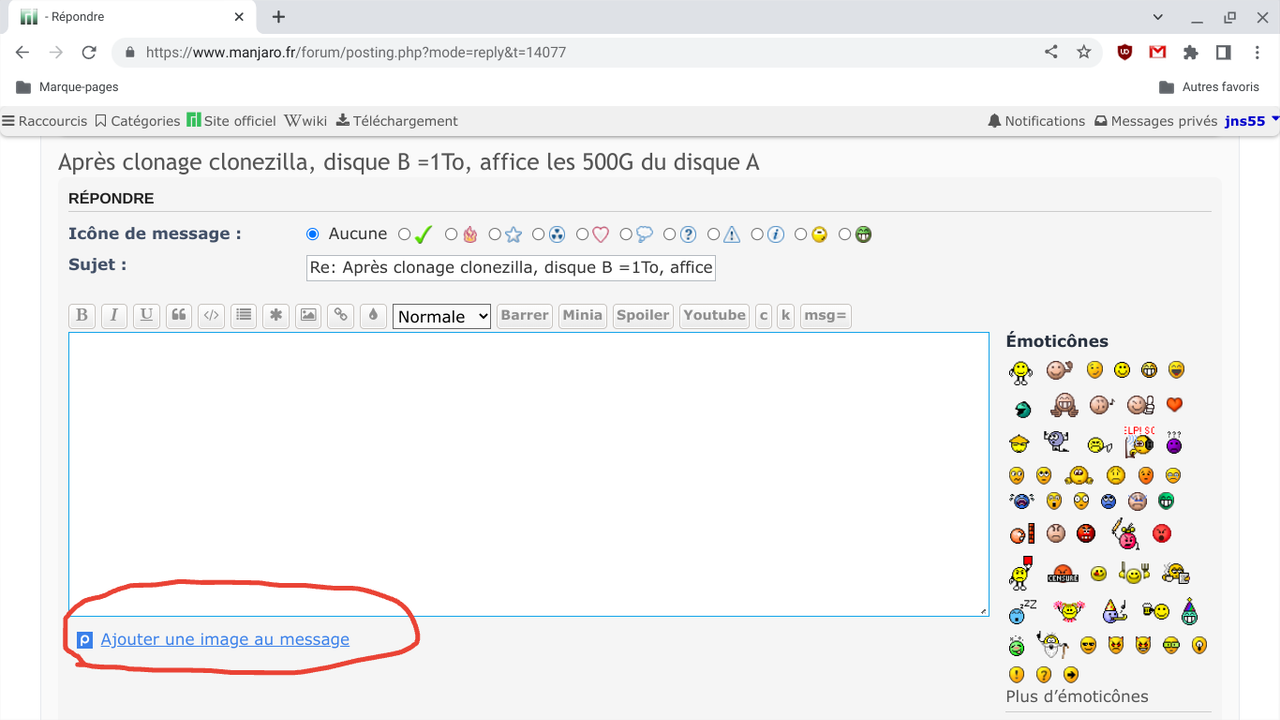Select the italic formatting icon
The height and width of the screenshot is (720, 1280).
(114, 315)
